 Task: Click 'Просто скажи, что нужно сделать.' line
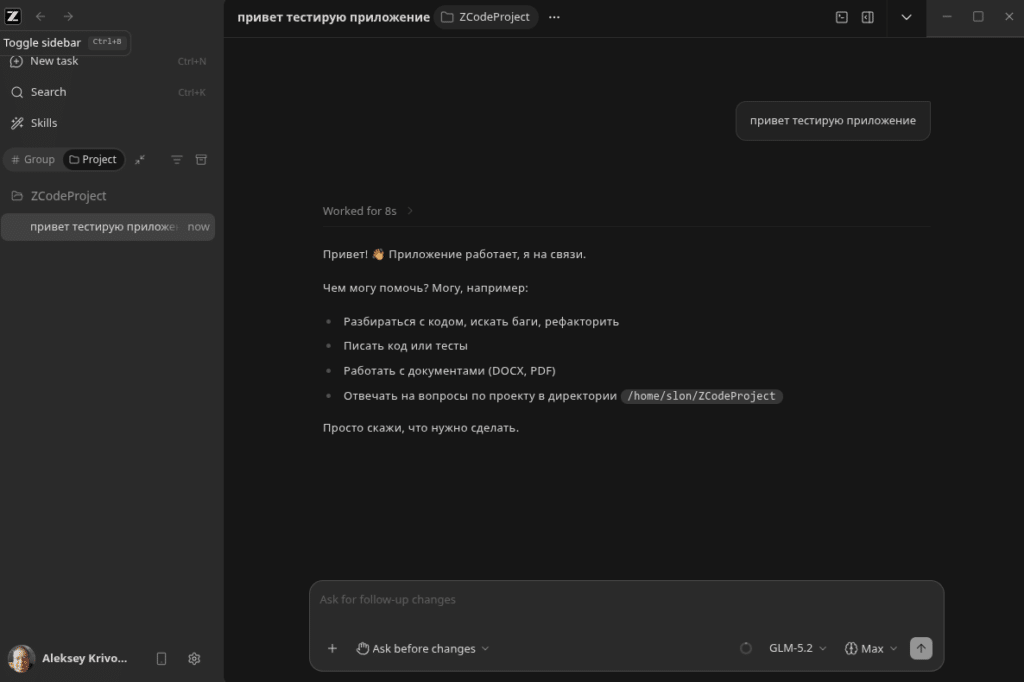(421, 428)
